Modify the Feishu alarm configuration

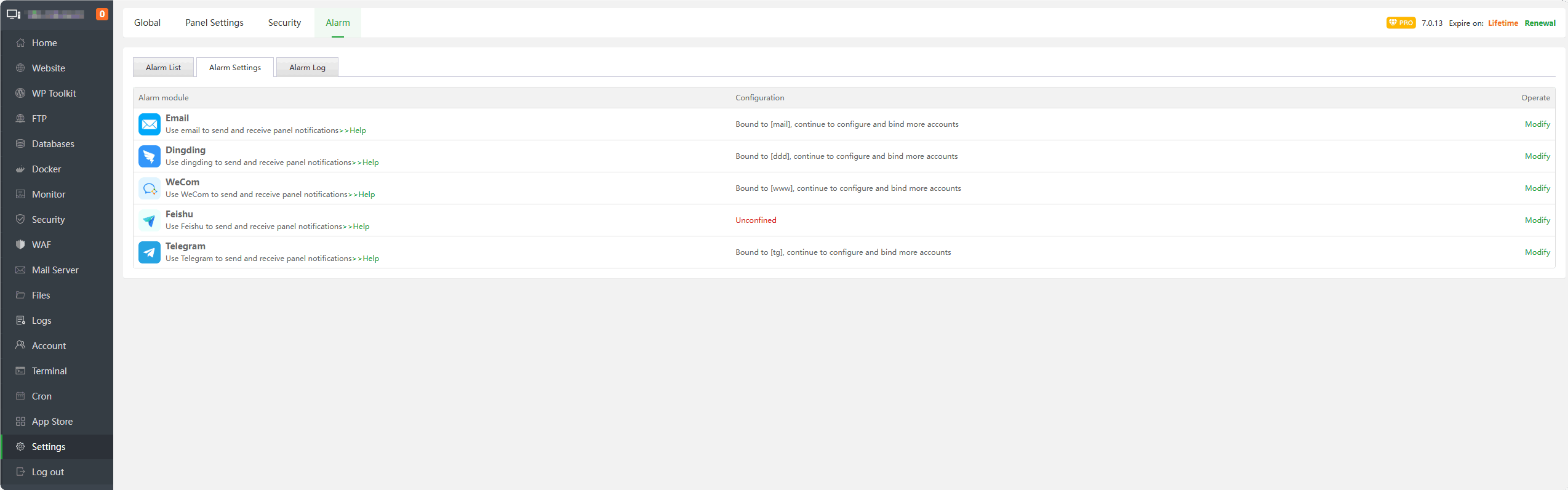click(1537, 220)
